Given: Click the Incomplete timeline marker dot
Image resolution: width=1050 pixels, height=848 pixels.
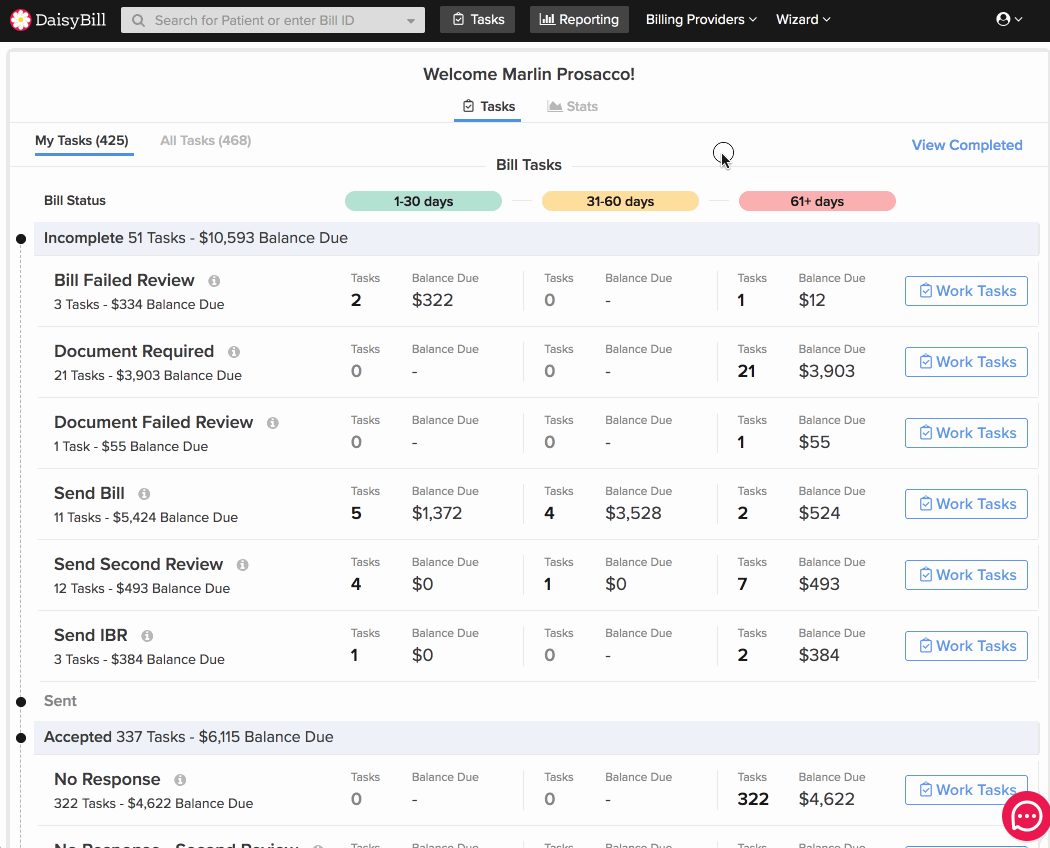Looking at the screenshot, I should coord(21,238).
